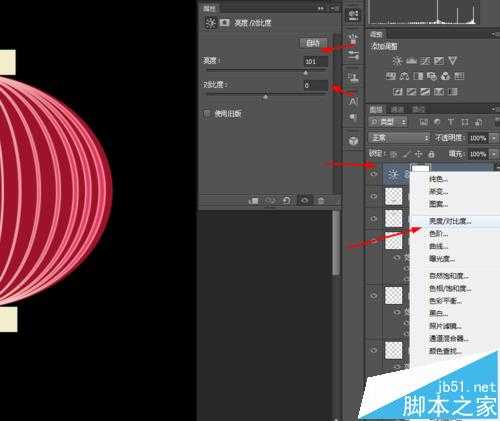Open the Clone Source stamp icon in dock
The height and width of the screenshot is (421, 500).
click(x=353, y=78)
